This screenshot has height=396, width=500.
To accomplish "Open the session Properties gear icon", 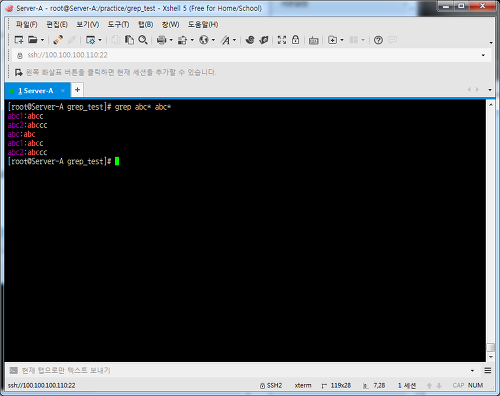I will click(90, 40).
